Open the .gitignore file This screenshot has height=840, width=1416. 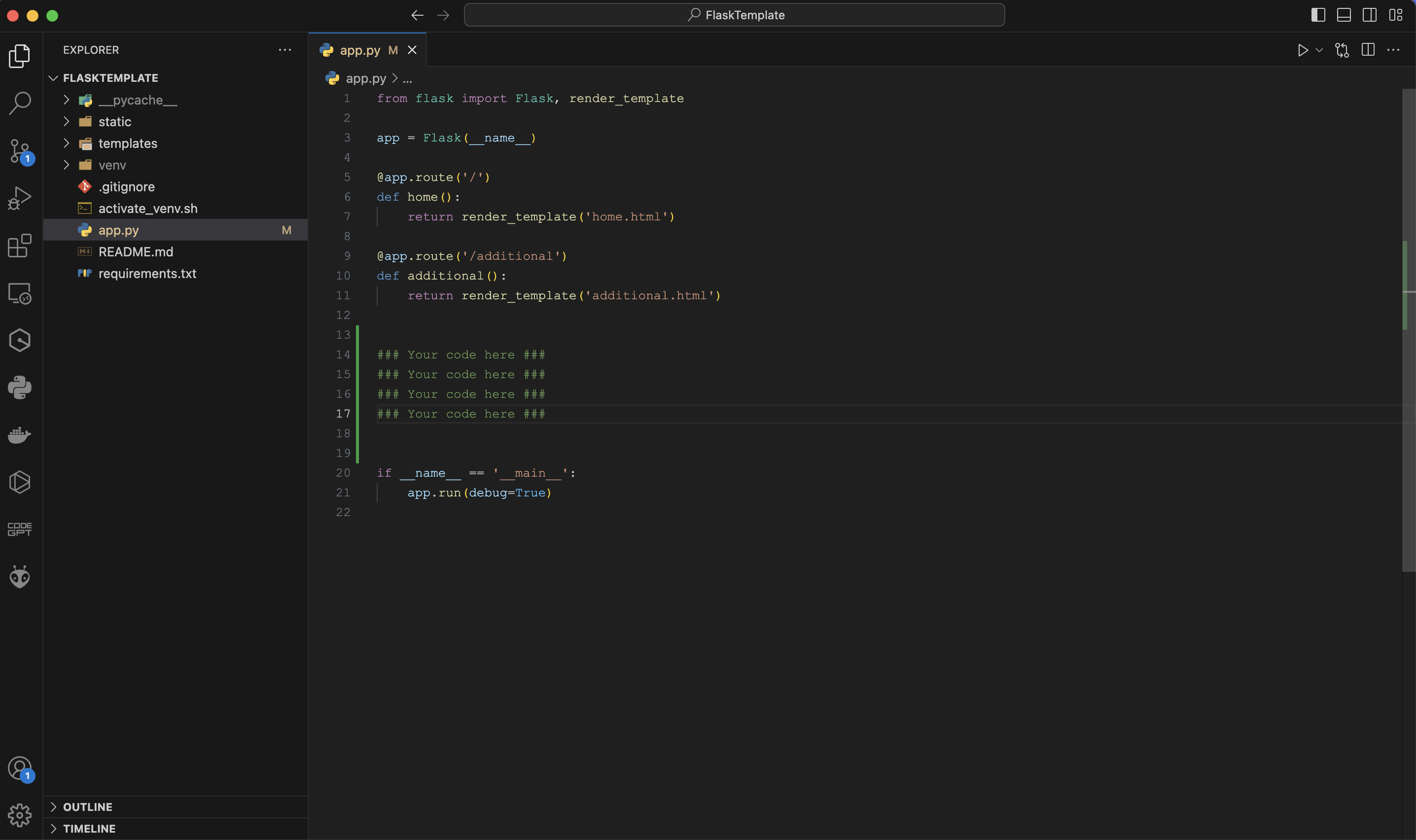pyautogui.click(x=176, y=186)
